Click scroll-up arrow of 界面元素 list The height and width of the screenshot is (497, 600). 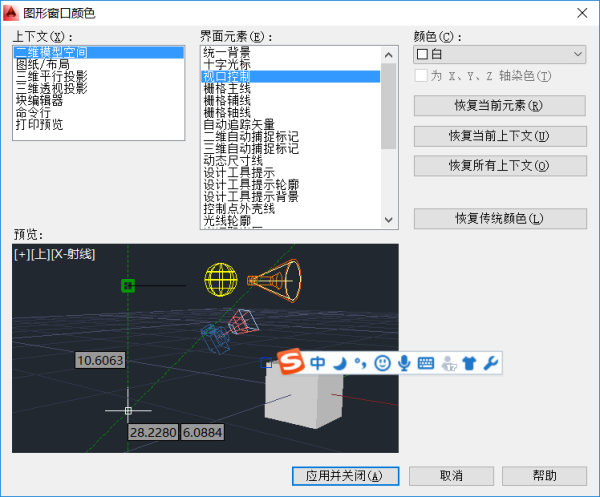click(x=389, y=55)
